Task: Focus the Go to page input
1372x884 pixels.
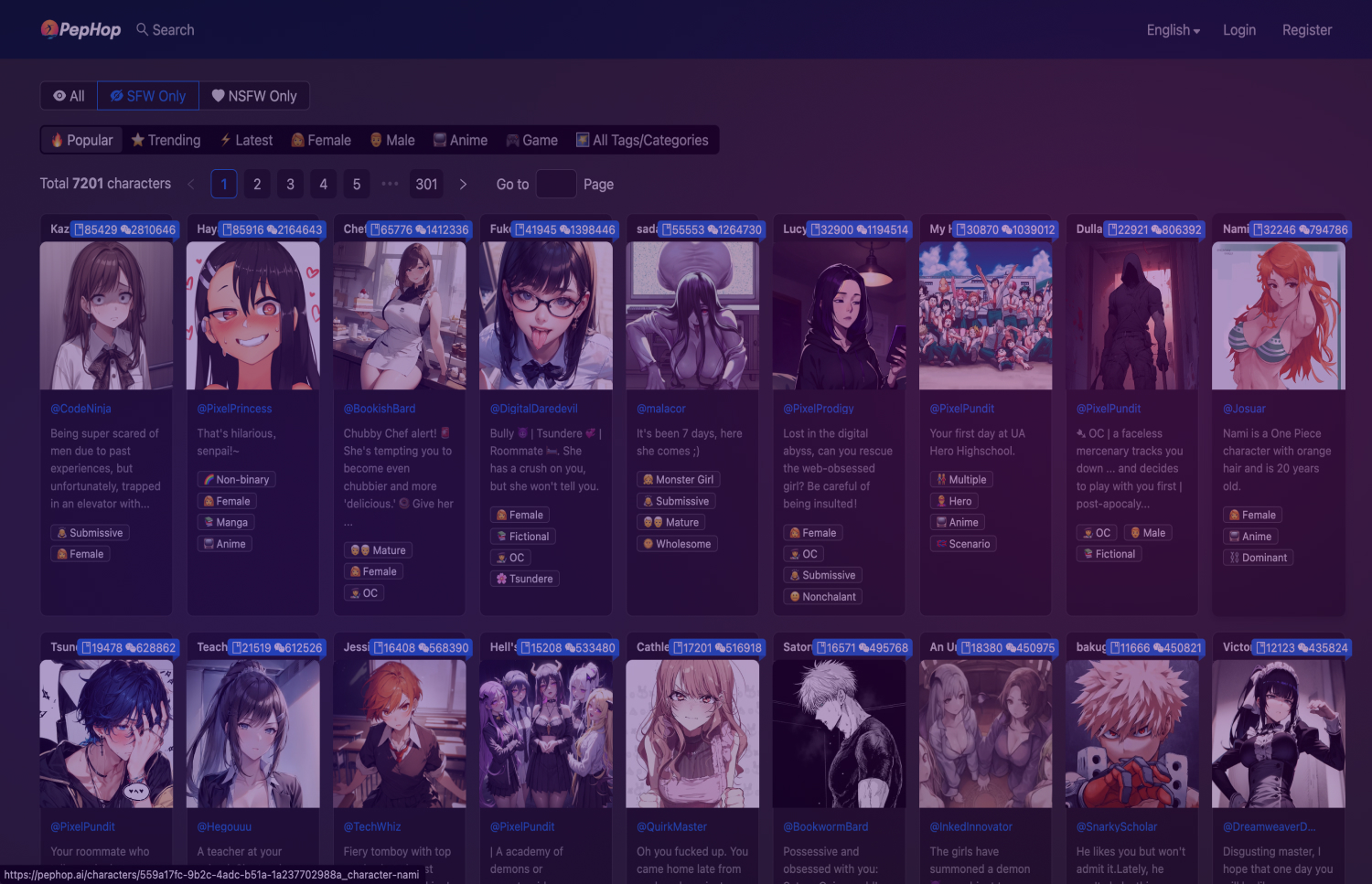Action: 556,184
